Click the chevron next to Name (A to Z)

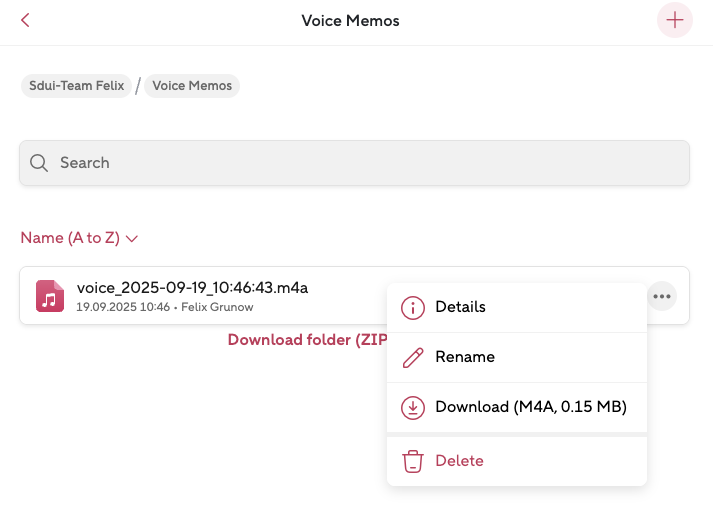point(132,239)
